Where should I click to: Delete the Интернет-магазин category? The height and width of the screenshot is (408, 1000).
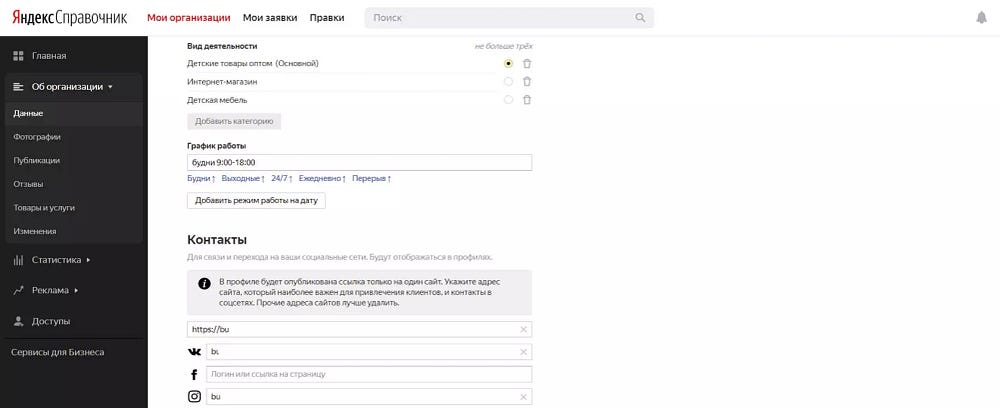point(527,82)
